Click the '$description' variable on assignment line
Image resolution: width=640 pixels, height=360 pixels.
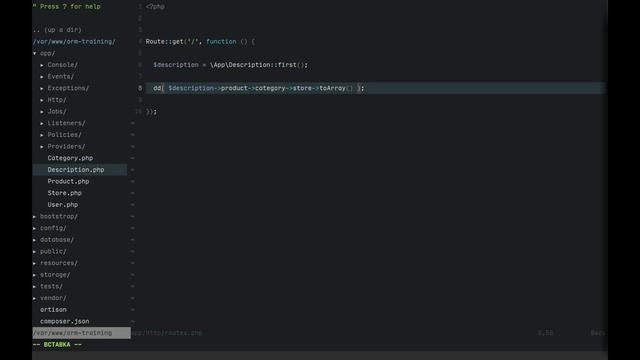point(176,65)
